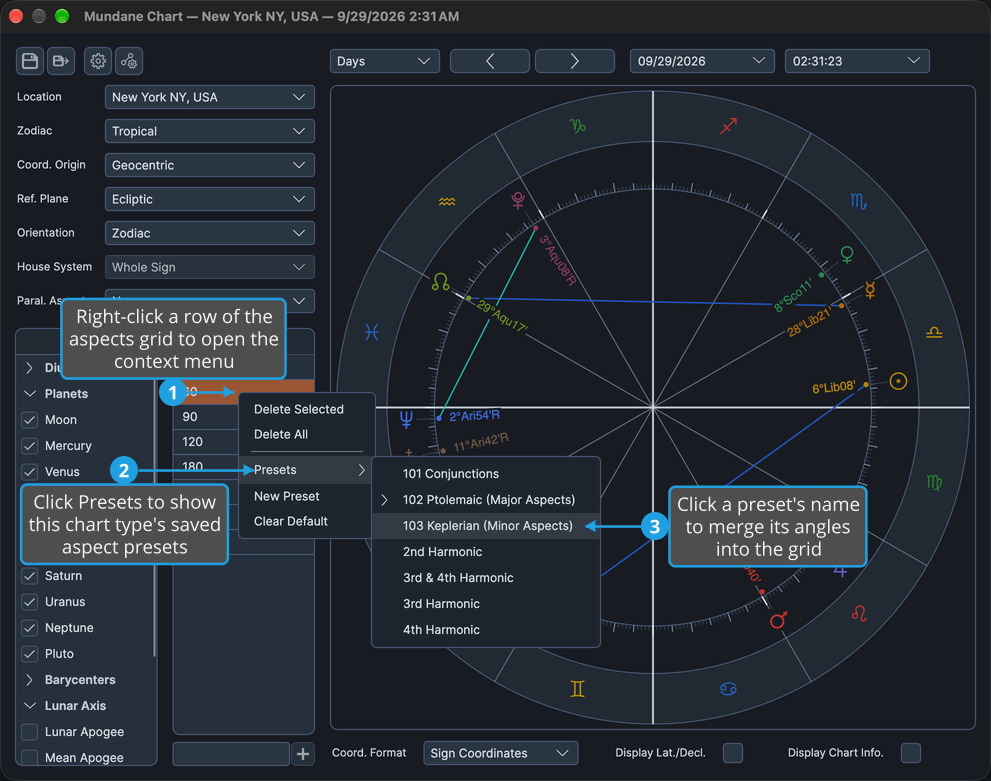Open the Orientation dropdown
The height and width of the screenshot is (781, 991).
(x=209, y=233)
